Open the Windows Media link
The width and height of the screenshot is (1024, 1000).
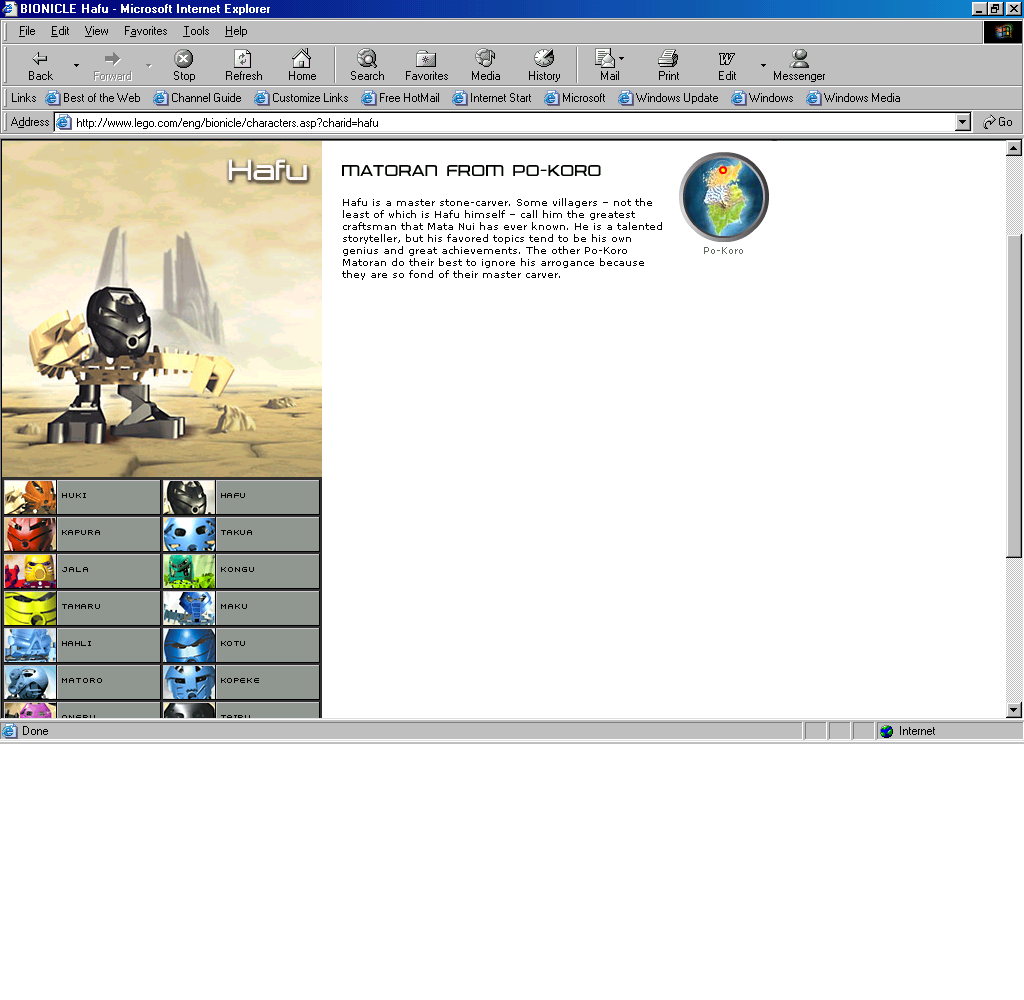point(853,98)
